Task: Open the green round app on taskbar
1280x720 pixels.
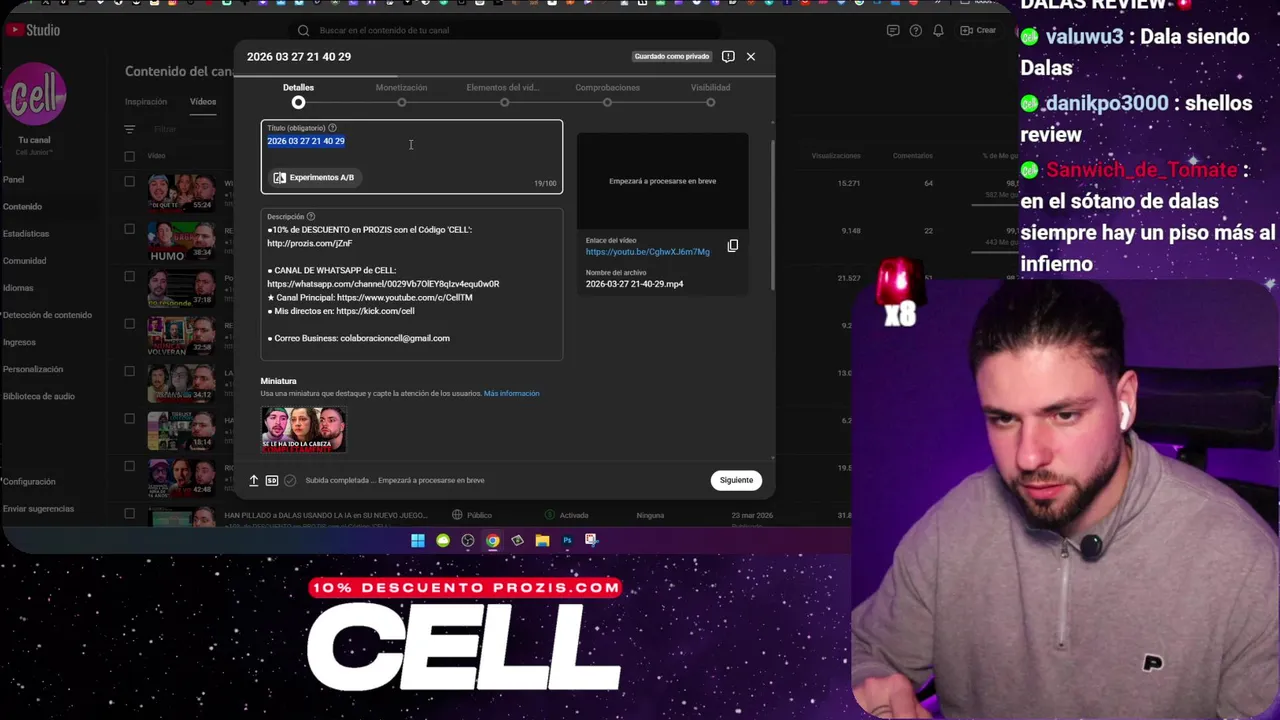Action: (443, 541)
